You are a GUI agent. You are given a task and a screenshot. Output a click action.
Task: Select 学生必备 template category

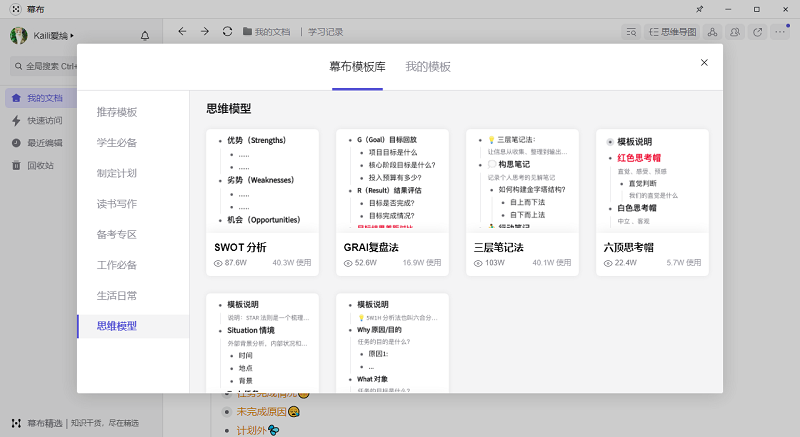coord(117,142)
